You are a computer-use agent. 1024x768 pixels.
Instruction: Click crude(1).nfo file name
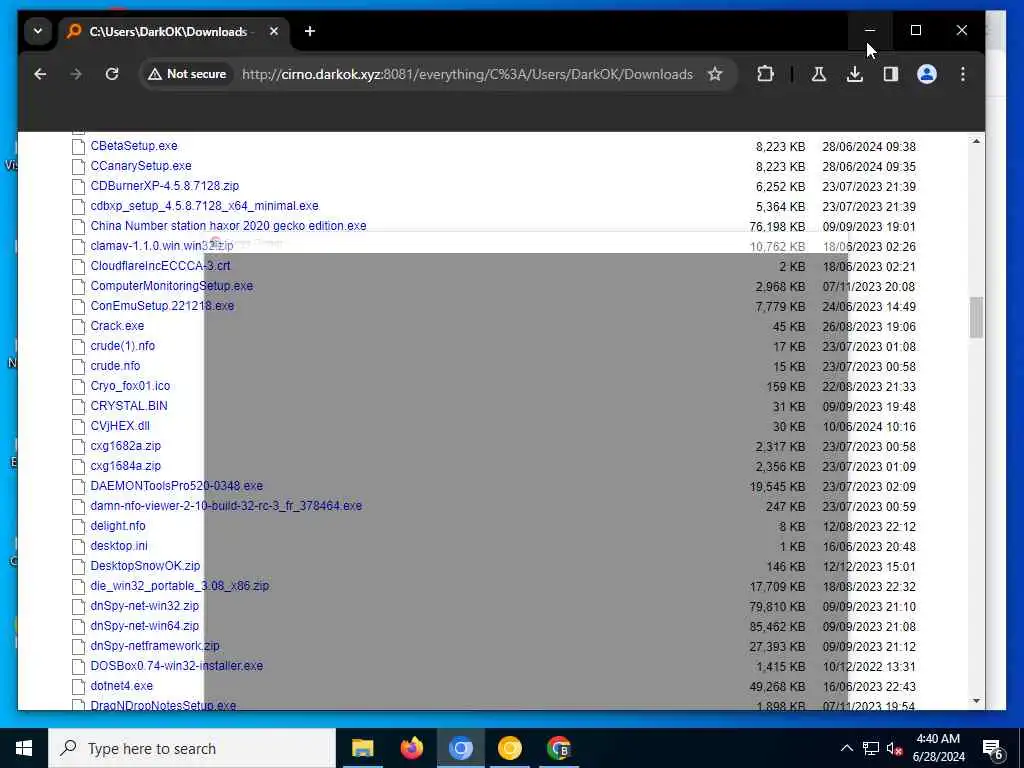tap(123, 345)
